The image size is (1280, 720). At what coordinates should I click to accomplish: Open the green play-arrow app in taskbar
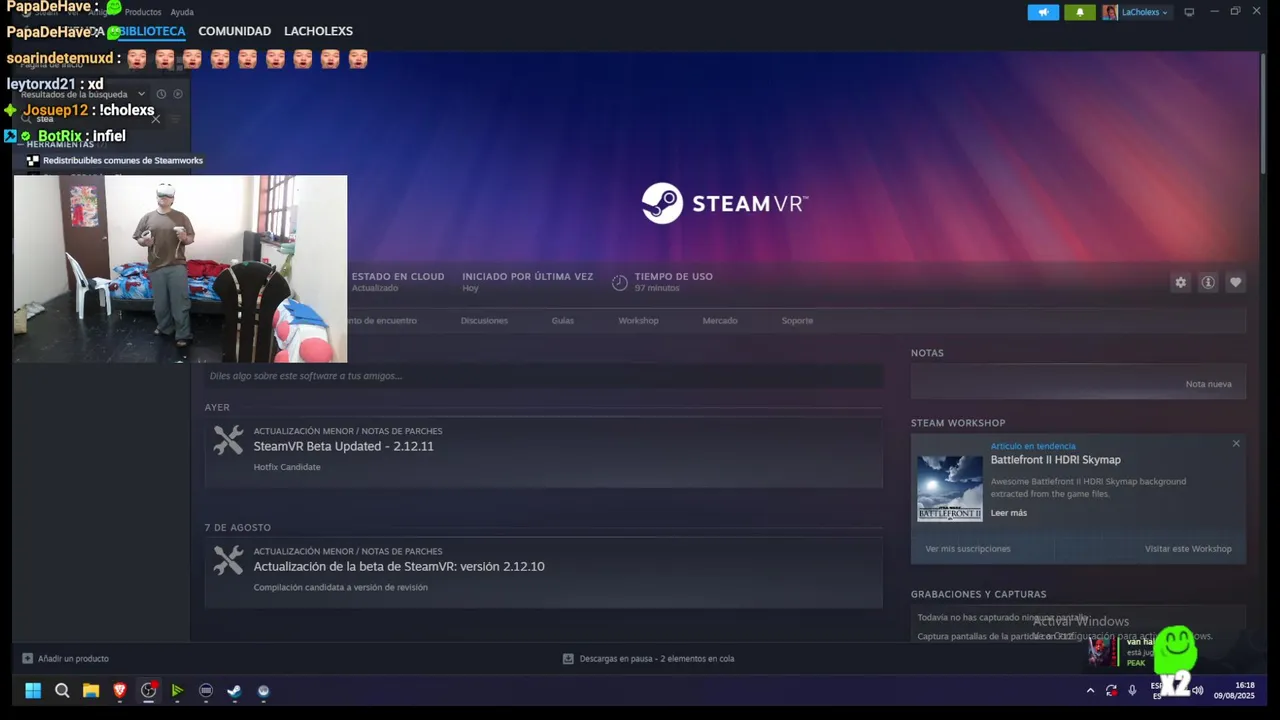(177, 690)
